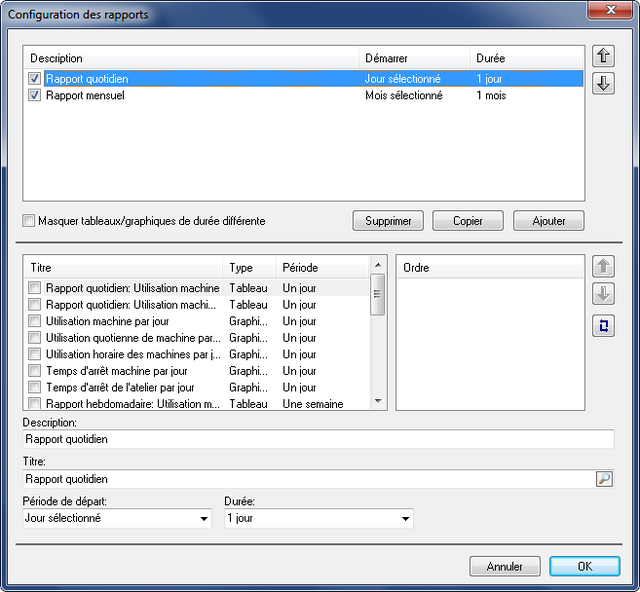Click the Copier button
Screen dimensions: 640x592
tap(468, 221)
